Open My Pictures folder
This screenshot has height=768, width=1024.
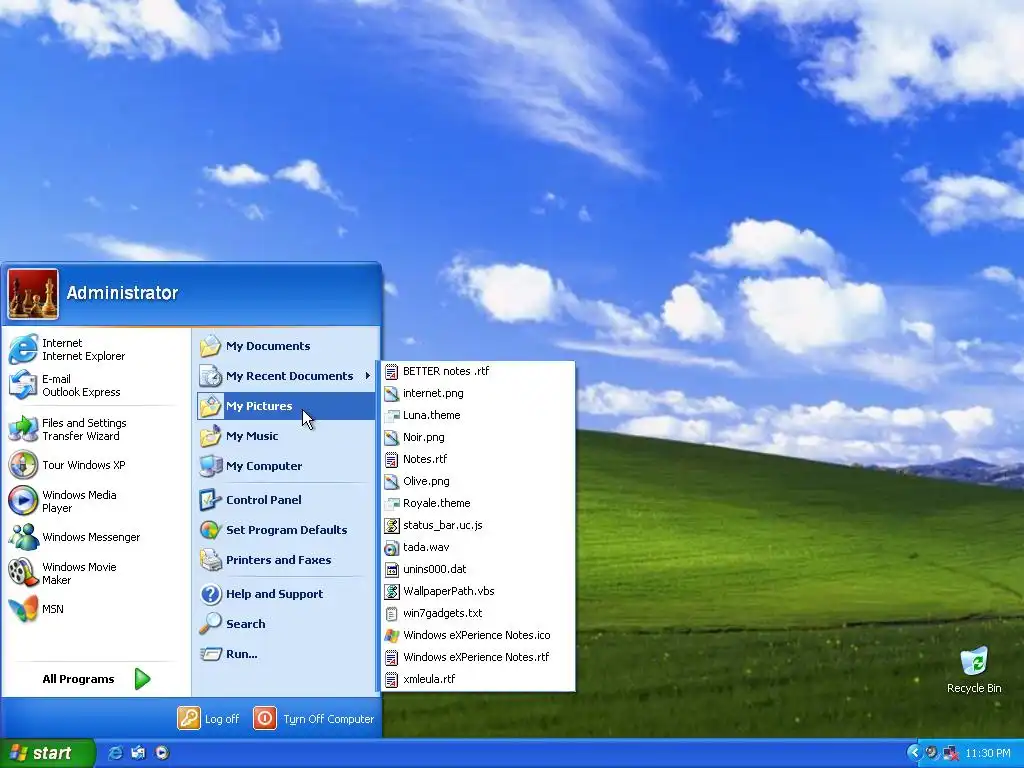coord(285,406)
